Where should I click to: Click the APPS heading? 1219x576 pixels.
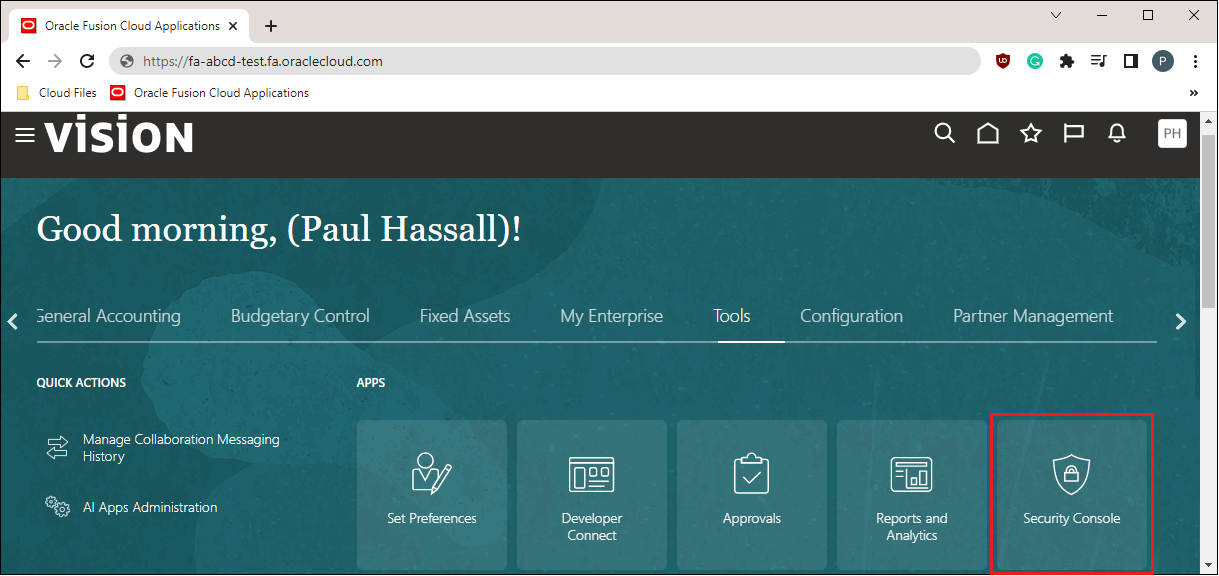[371, 383]
